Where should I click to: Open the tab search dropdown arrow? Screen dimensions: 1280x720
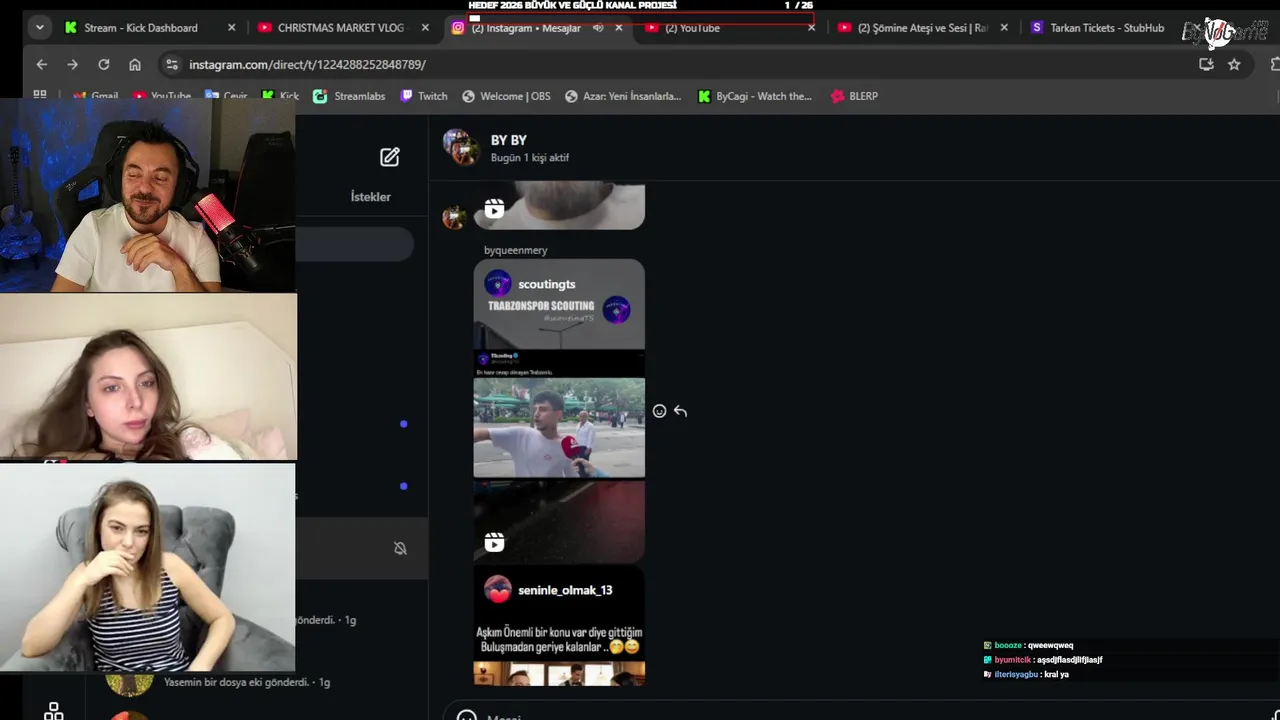pos(39,28)
